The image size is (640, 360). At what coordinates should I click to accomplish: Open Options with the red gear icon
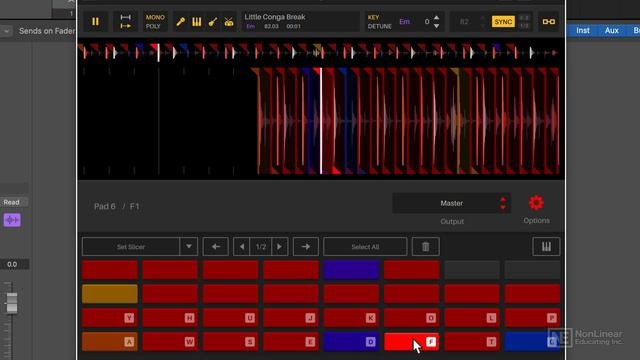tap(536, 203)
